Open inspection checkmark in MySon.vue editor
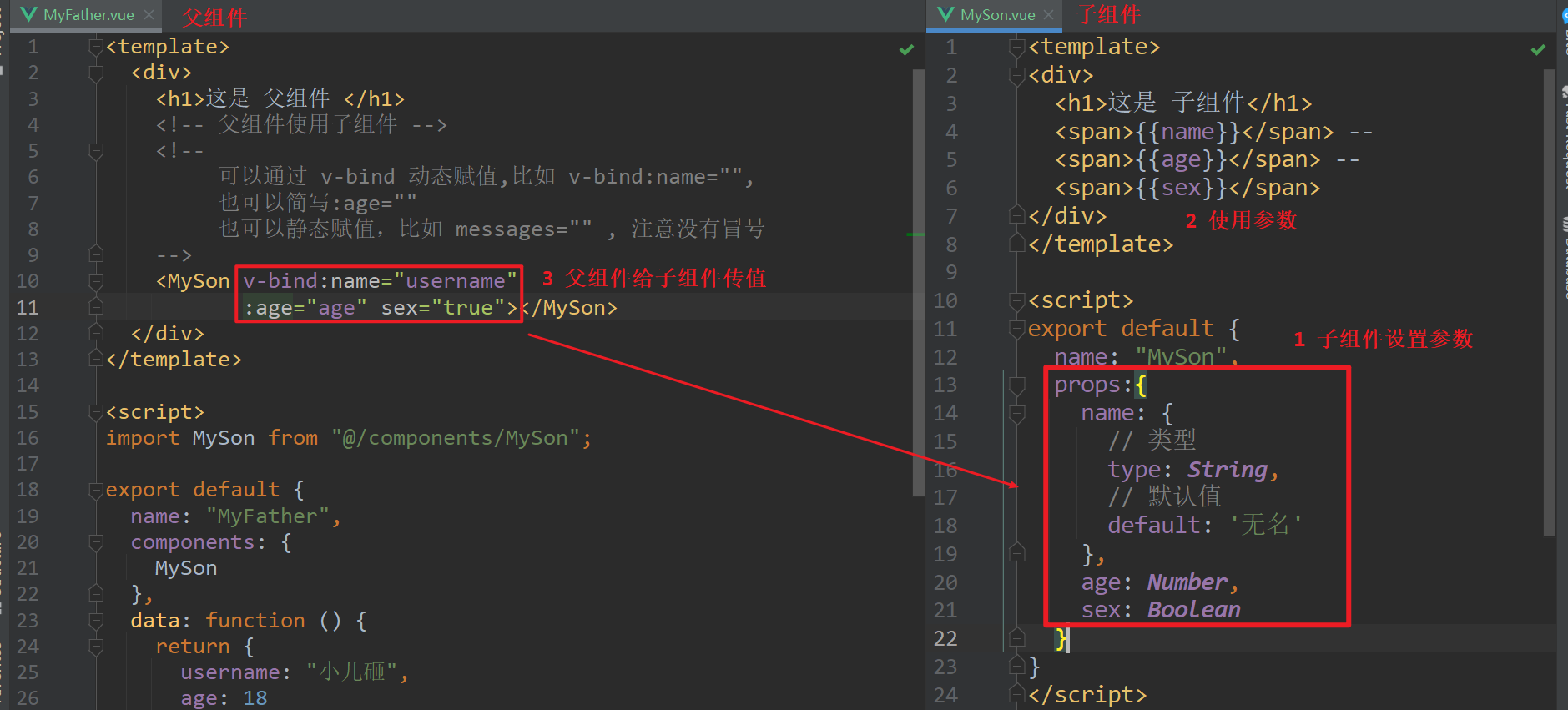The image size is (1568, 710). point(1538,50)
